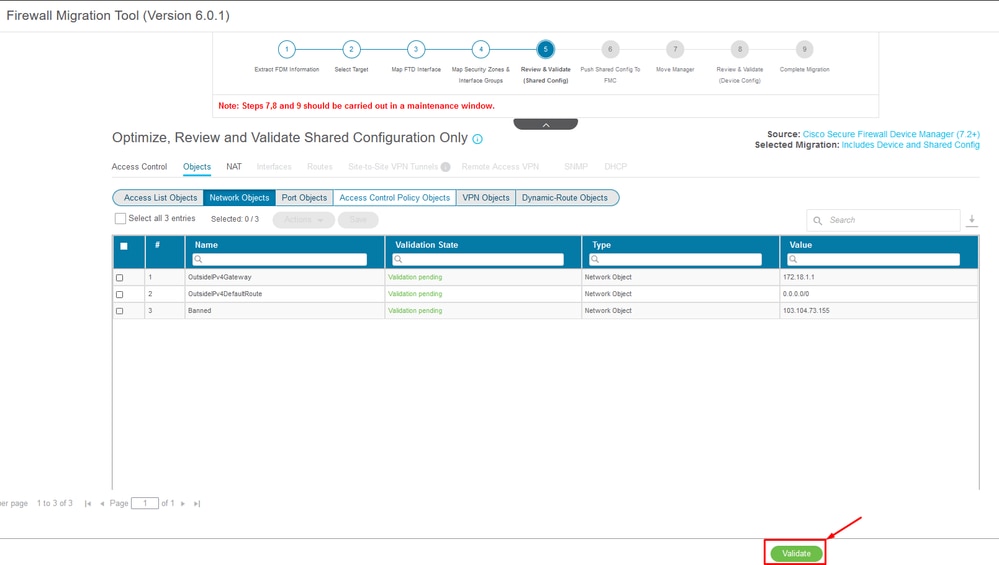
Task: Show Port Objects
Action: tap(305, 198)
